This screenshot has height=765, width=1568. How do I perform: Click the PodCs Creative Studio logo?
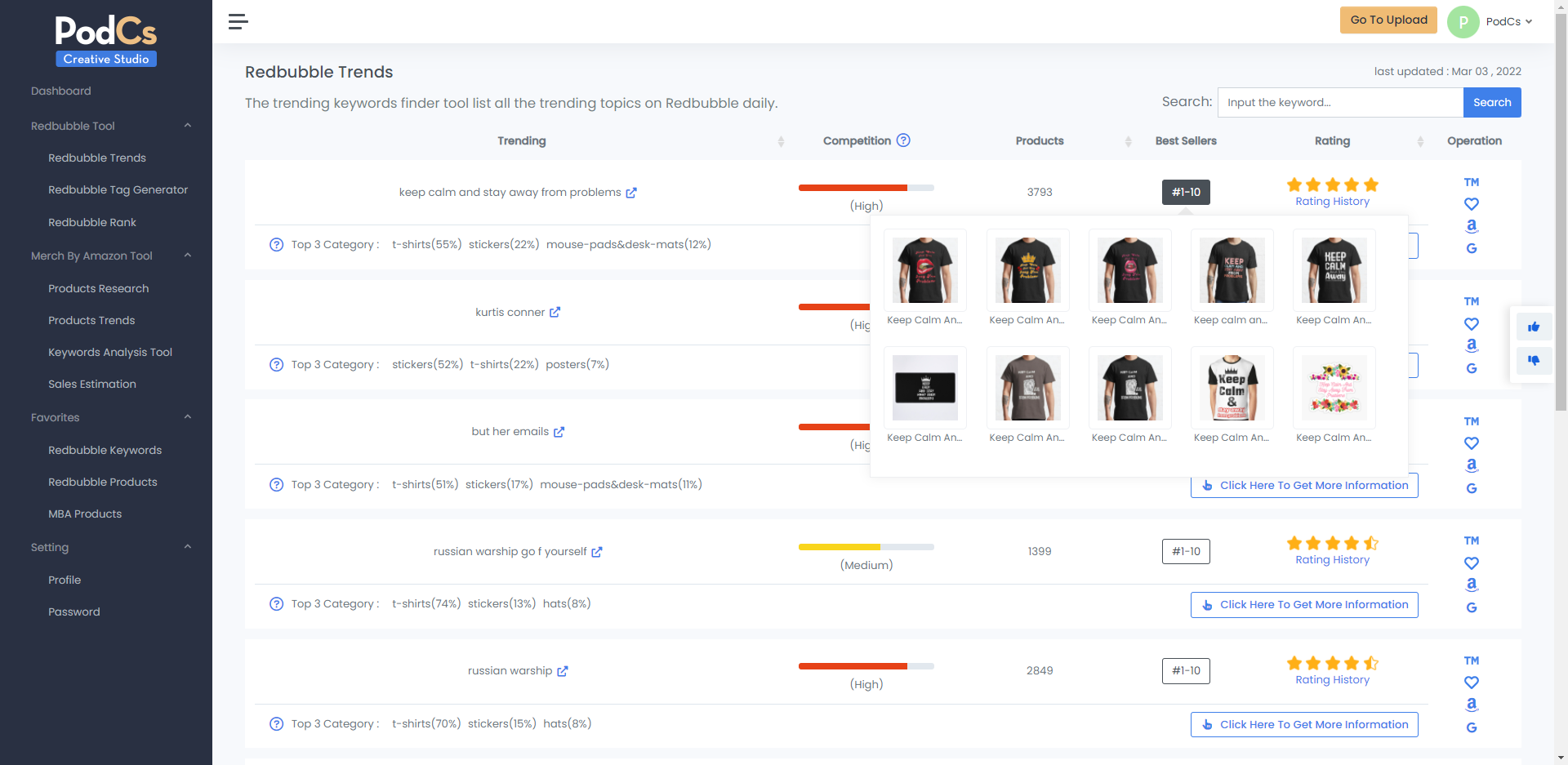(x=106, y=40)
